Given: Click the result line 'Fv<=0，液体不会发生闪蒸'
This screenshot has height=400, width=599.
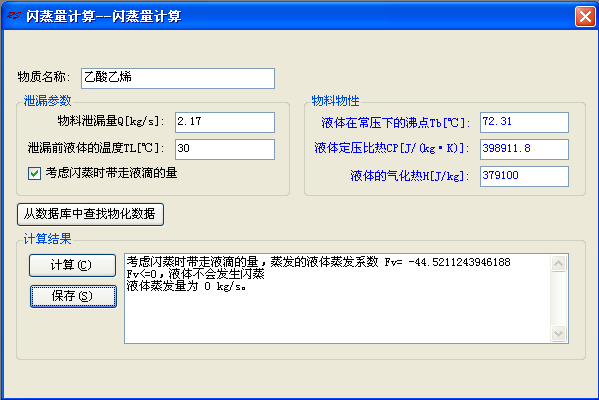Looking at the screenshot, I should pos(195,274).
